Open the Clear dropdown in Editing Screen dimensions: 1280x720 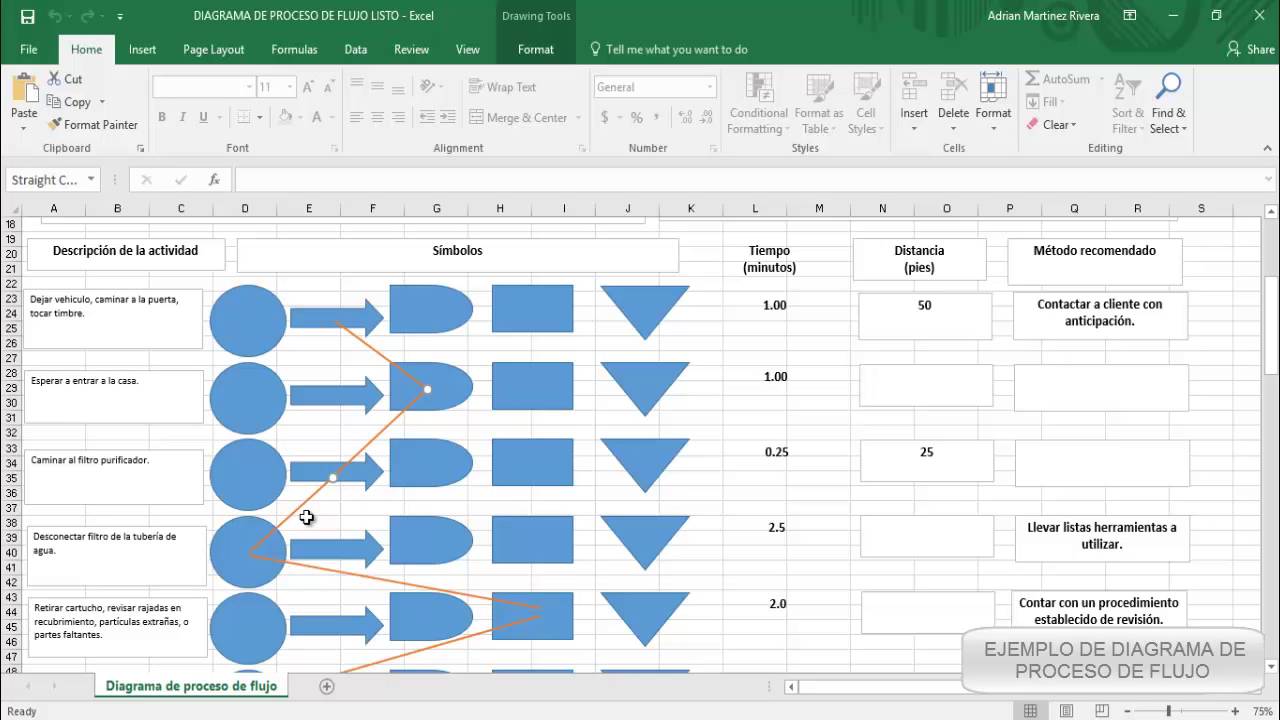click(1051, 125)
